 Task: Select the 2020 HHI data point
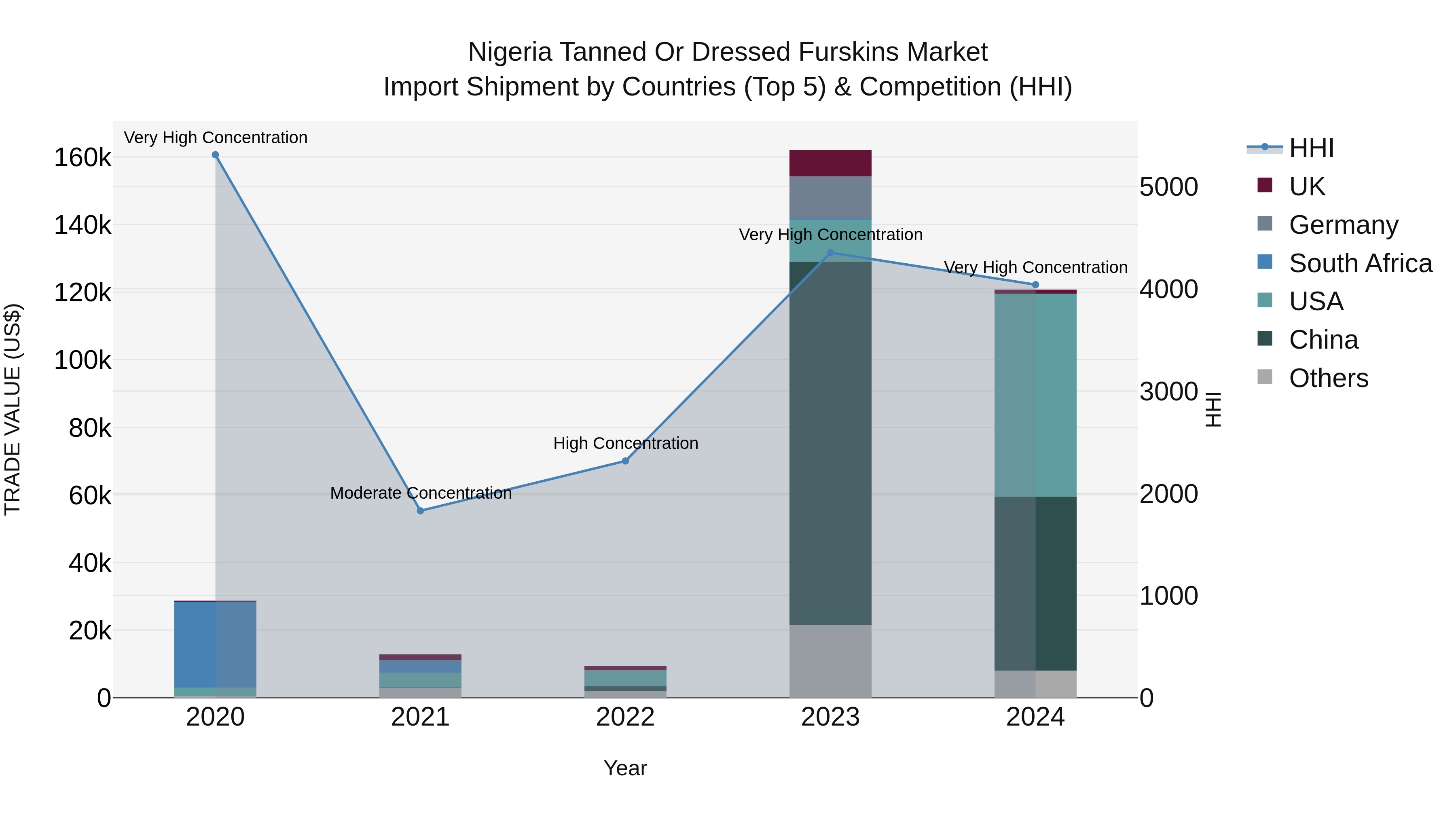215,155
